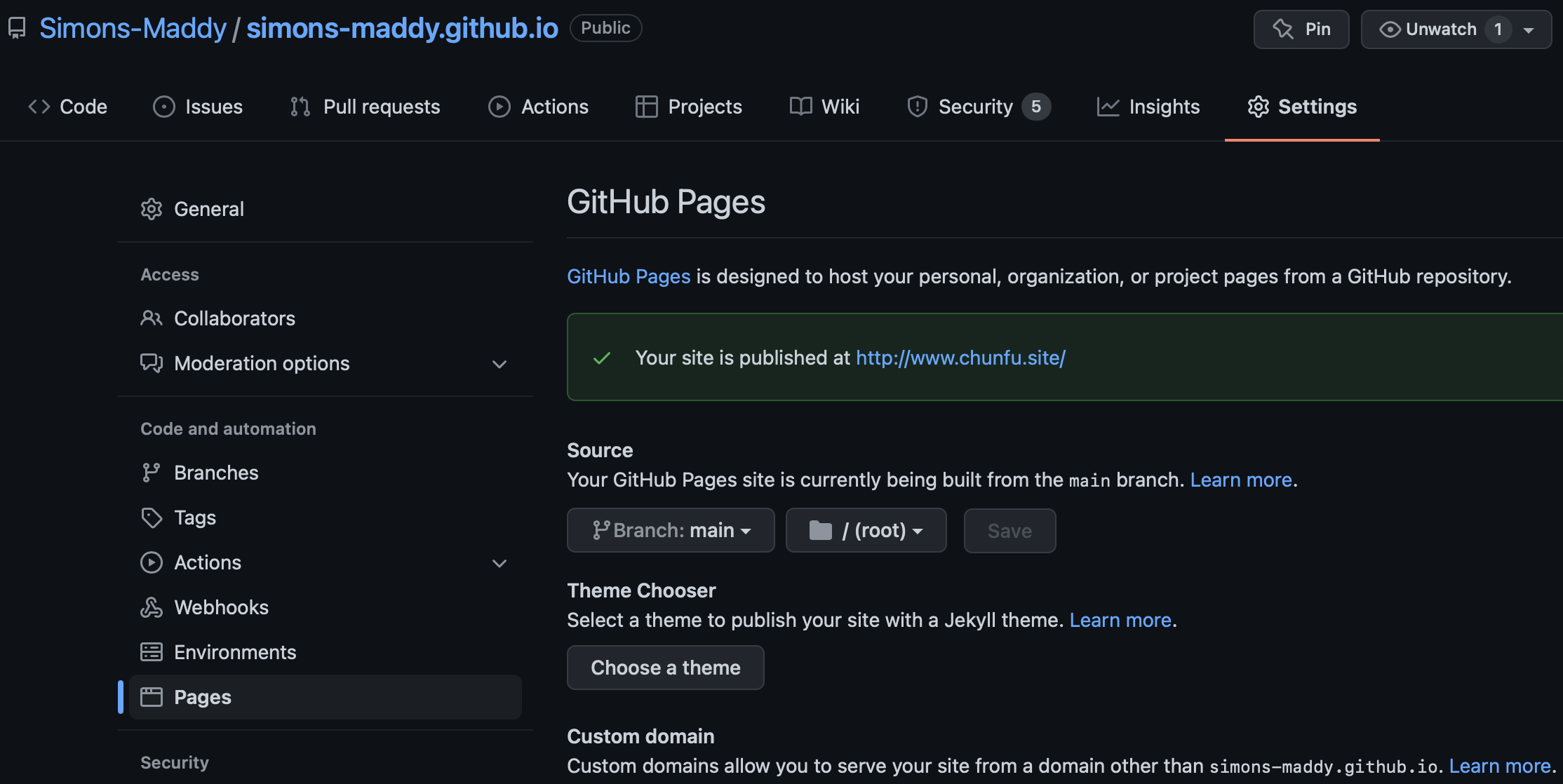Select Branch dropdown for Pages source
The width and height of the screenshot is (1563, 784).
point(670,530)
